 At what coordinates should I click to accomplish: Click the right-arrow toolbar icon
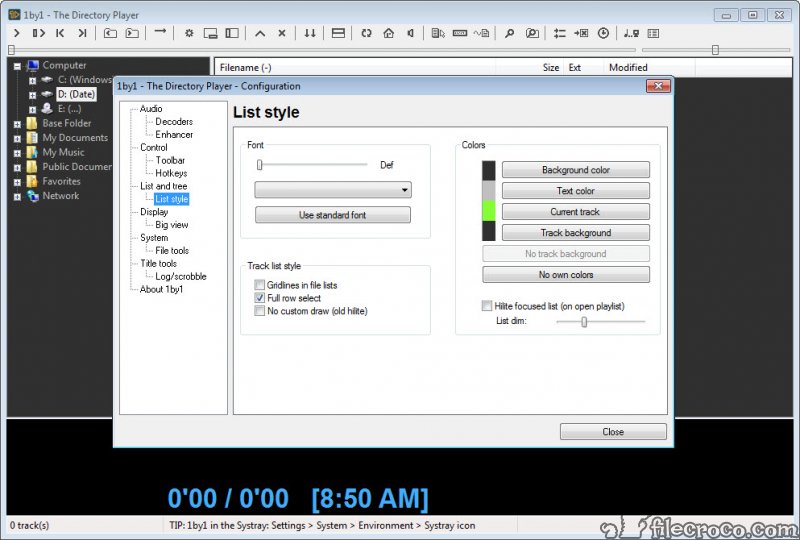pos(160,32)
